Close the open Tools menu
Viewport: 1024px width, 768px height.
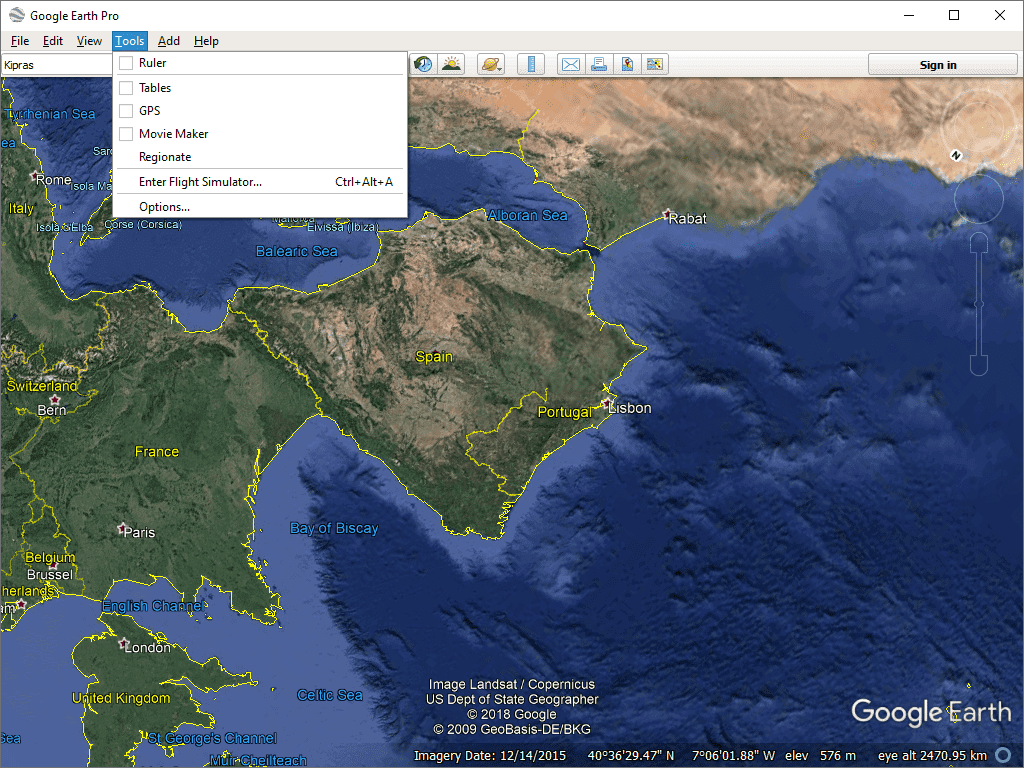[x=130, y=41]
